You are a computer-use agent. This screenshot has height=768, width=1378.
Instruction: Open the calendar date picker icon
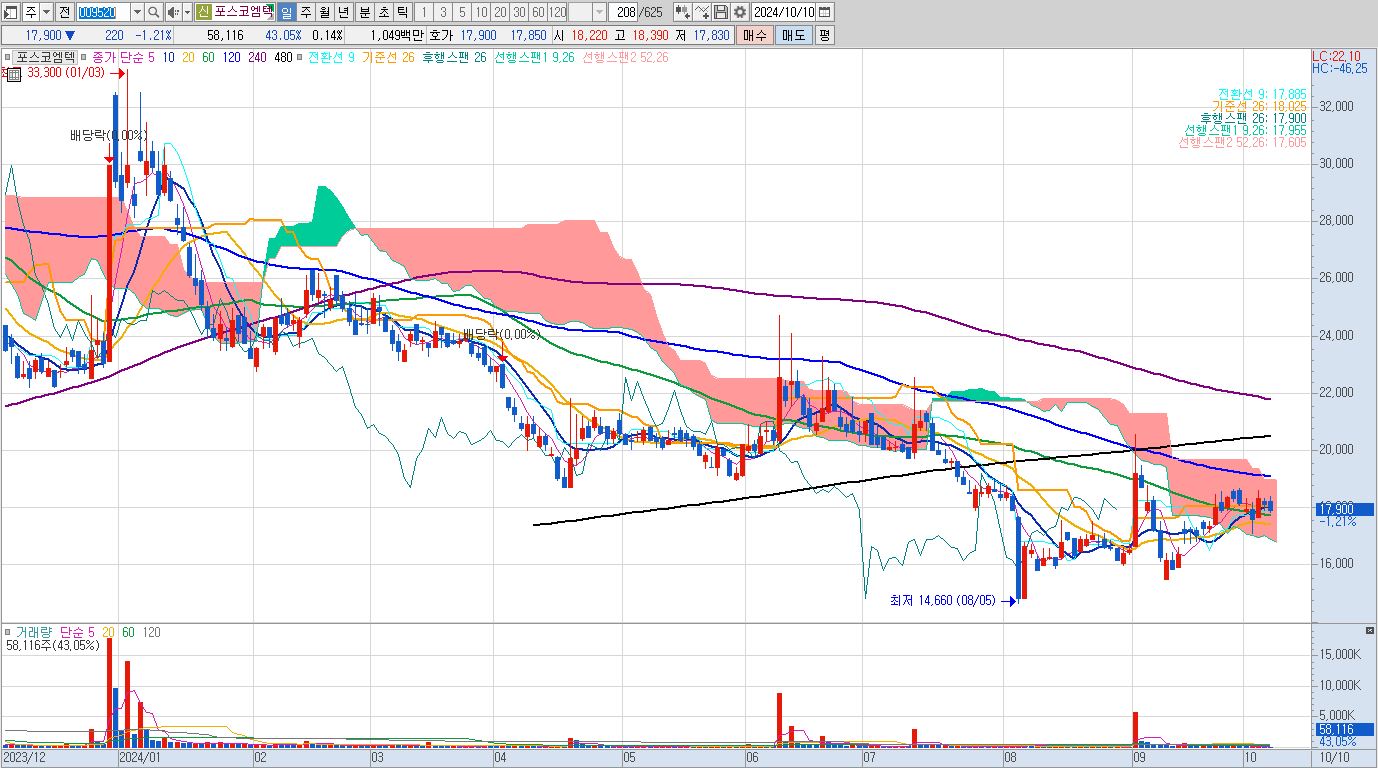click(x=824, y=12)
